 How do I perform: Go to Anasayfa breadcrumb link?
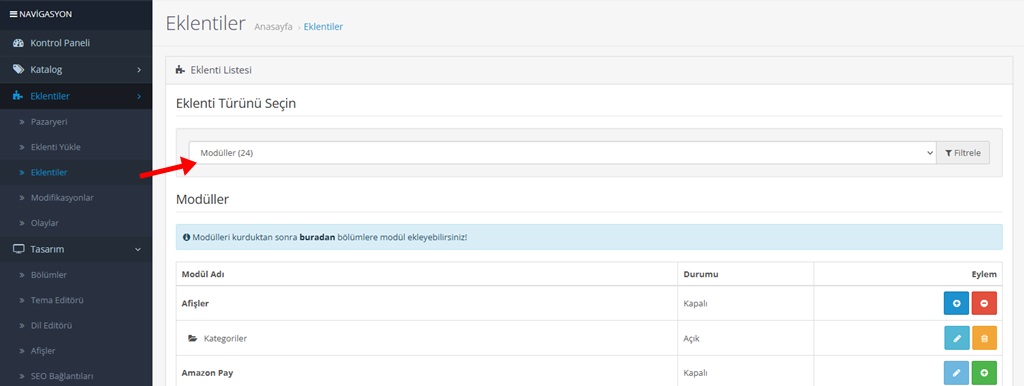click(273, 27)
